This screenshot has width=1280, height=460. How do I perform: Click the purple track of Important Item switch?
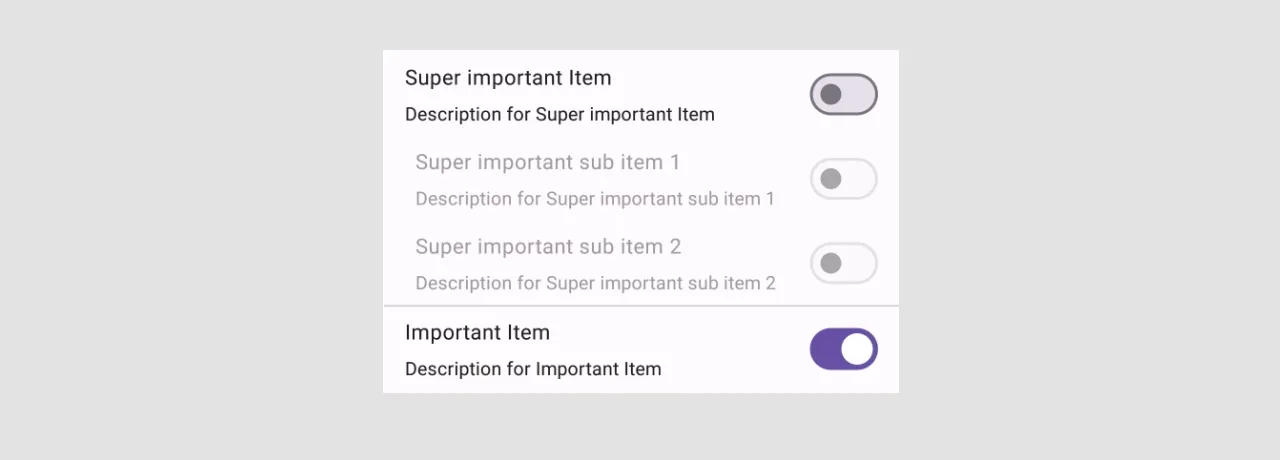click(x=824, y=349)
